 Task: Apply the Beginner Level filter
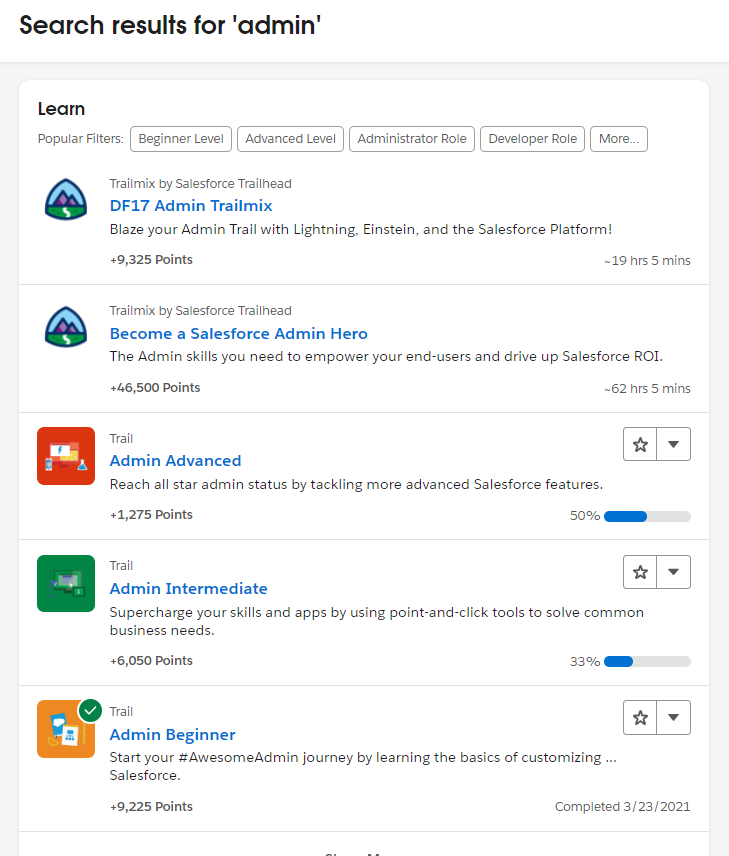click(181, 139)
